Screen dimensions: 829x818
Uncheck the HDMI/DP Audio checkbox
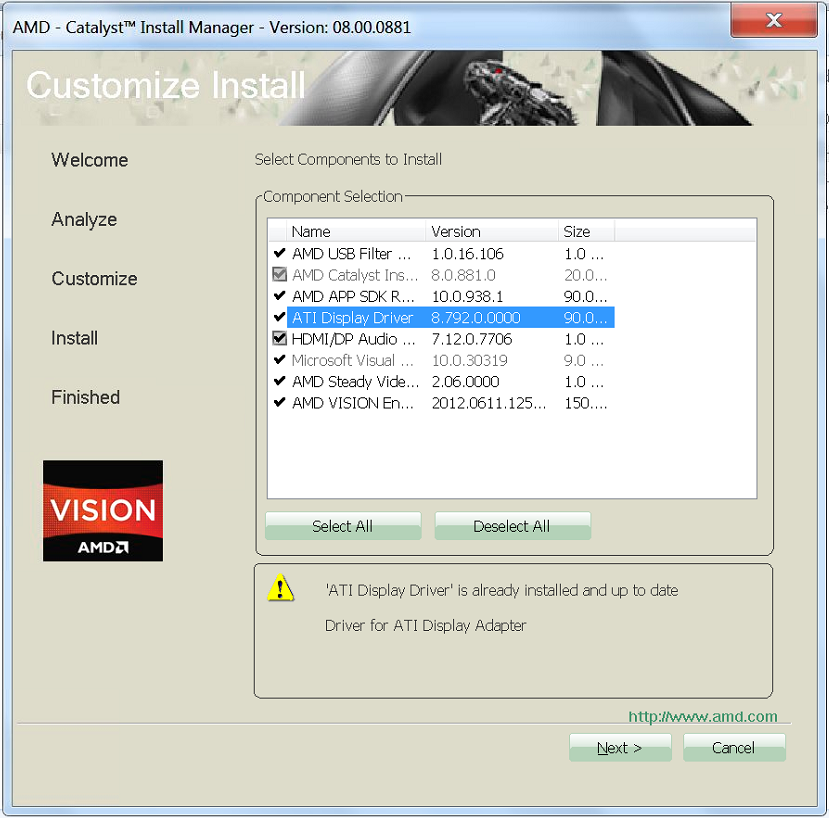click(280, 338)
